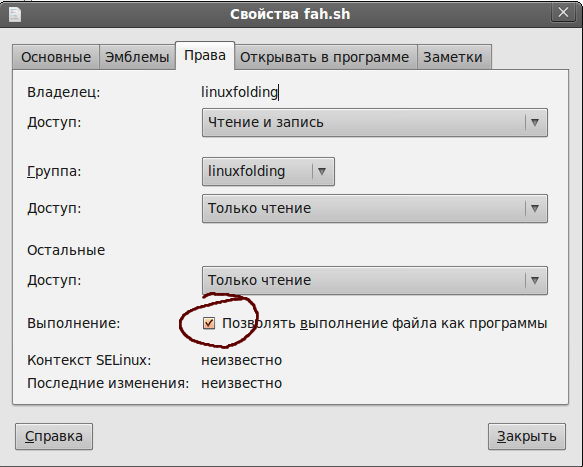This screenshot has height=467, width=583.
Task: Click the owner name linuxfolding text
Action: [x=239, y=92]
